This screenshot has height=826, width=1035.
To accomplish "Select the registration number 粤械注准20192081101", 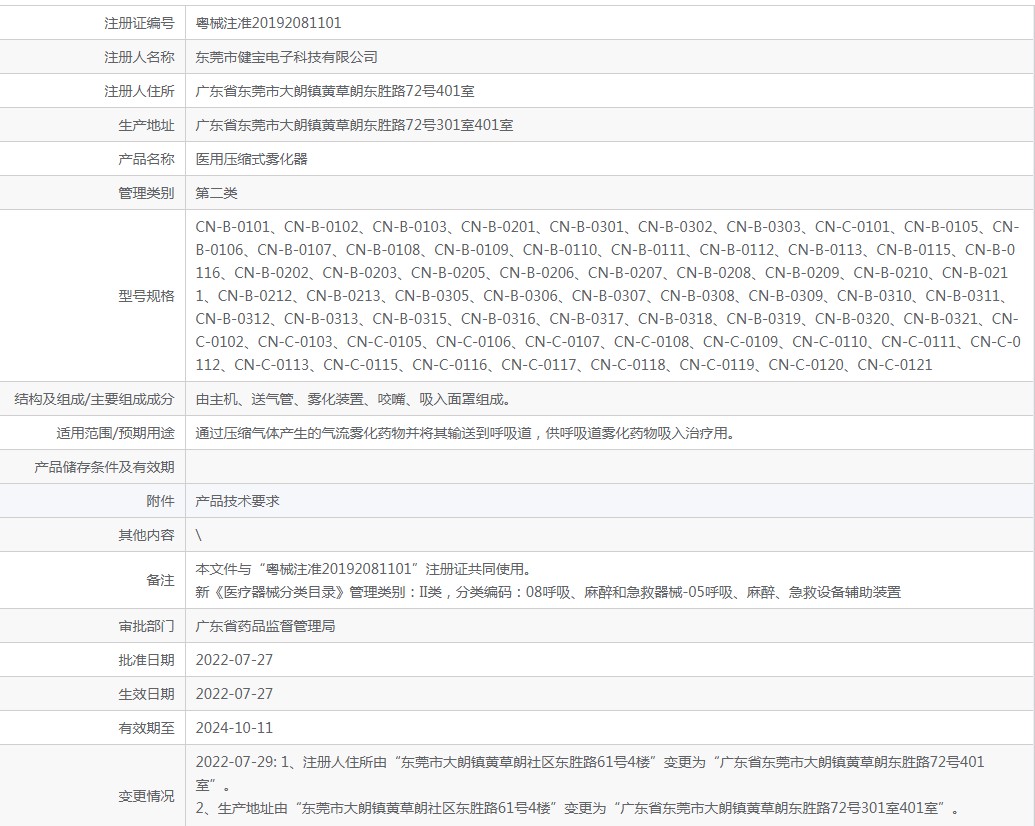I will (268, 23).
